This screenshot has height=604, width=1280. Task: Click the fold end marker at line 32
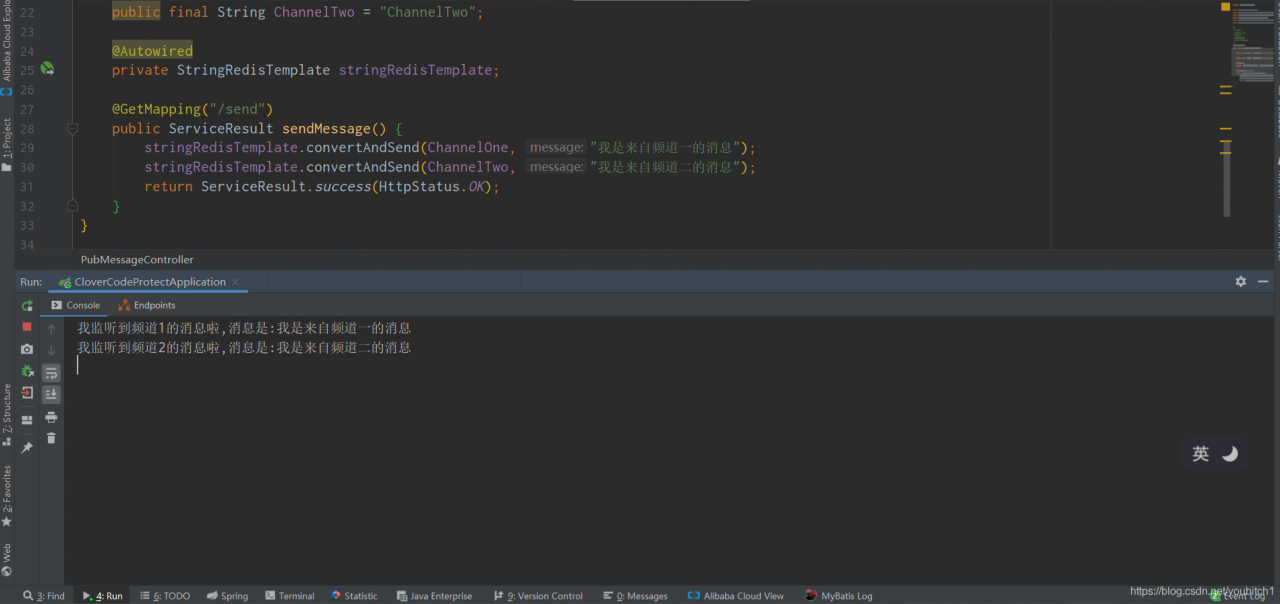[x=72, y=205]
